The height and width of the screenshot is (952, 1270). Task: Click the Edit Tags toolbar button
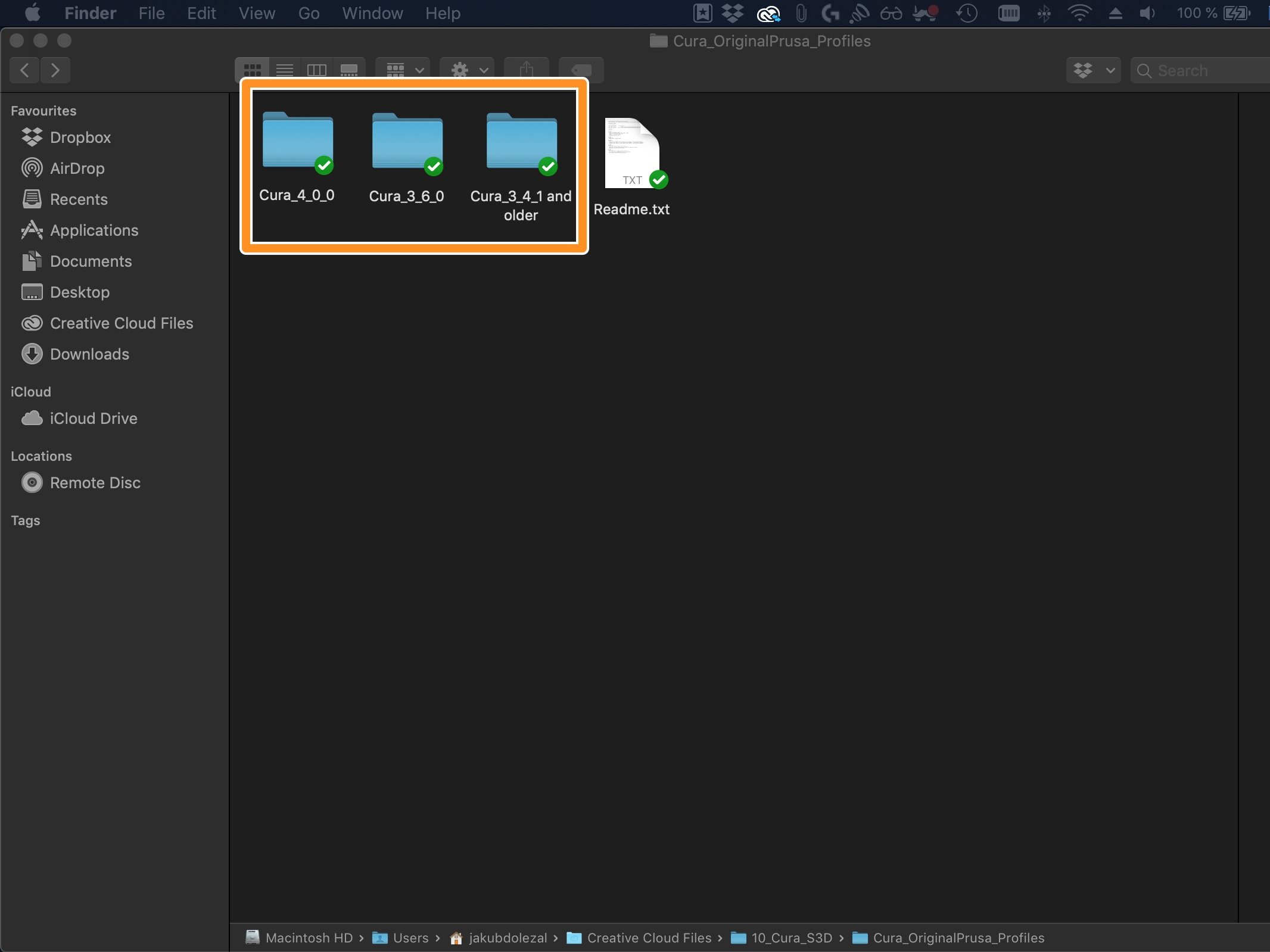[581, 70]
